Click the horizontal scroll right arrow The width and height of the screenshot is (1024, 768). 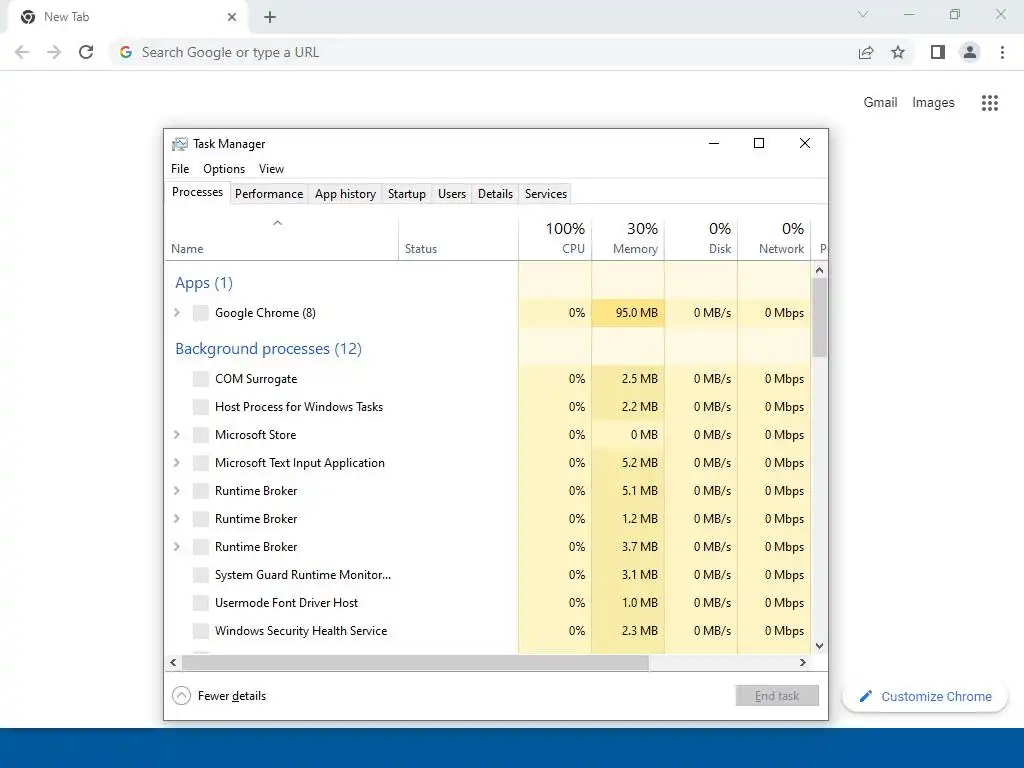tap(803, 662)
